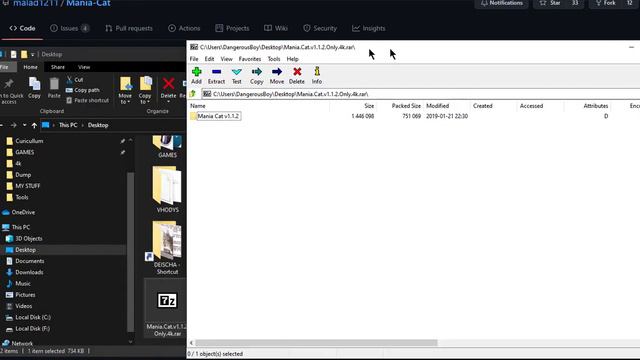Sort by the Accessed column header
Viewport: 640px width, 360px height.
pos(531,106)
